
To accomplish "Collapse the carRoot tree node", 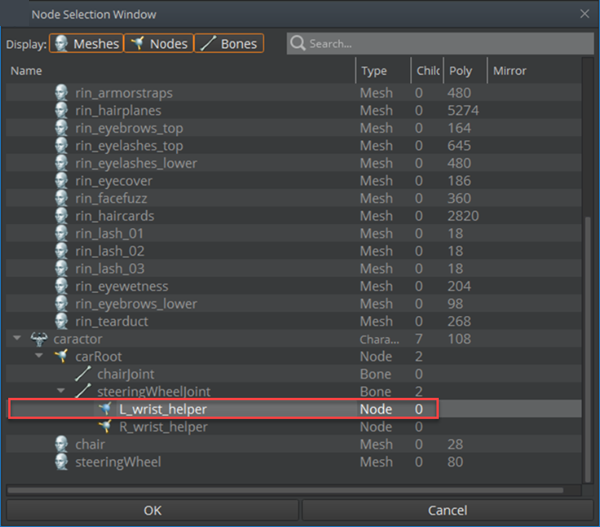I will pyautogui.click(x=40, y=356).
